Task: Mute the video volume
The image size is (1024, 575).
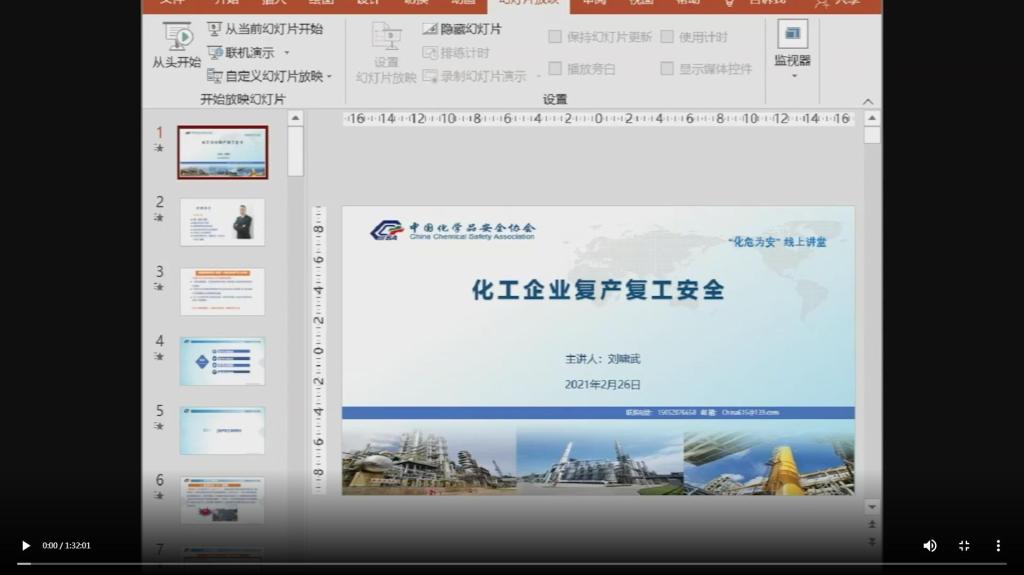Action: [930, 545]
